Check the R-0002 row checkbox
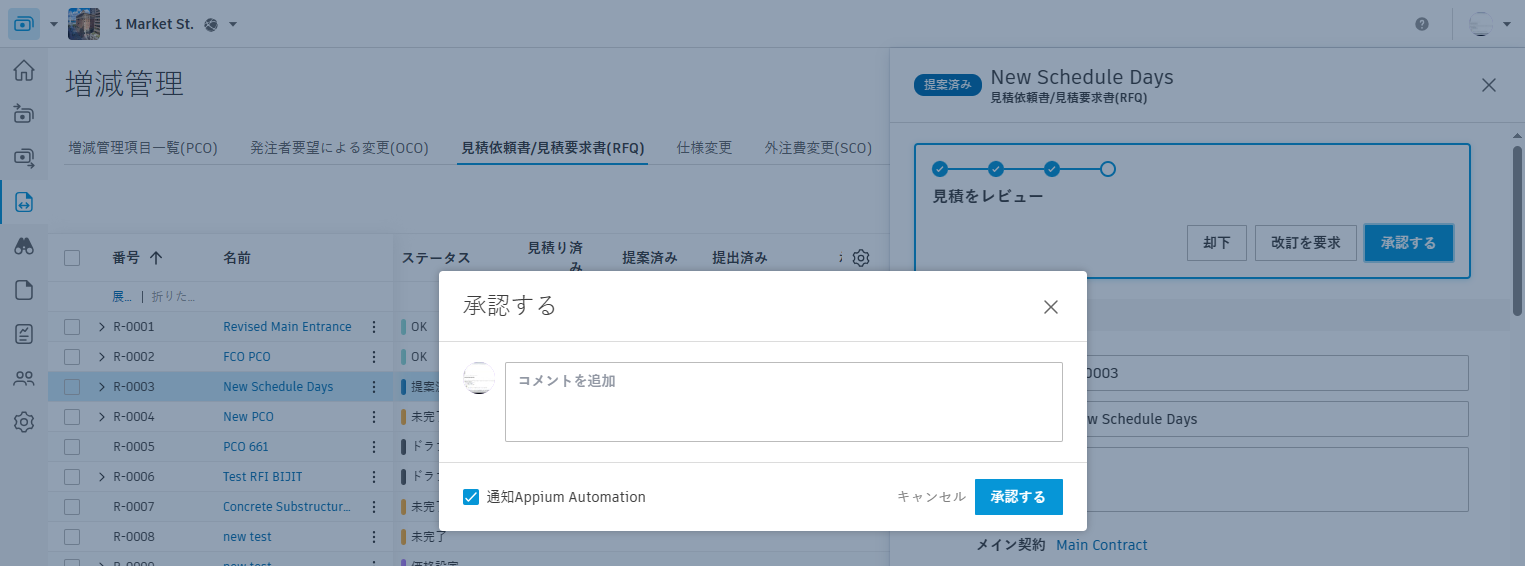Viewport: 1525px width, 566px height. [72, 357]
